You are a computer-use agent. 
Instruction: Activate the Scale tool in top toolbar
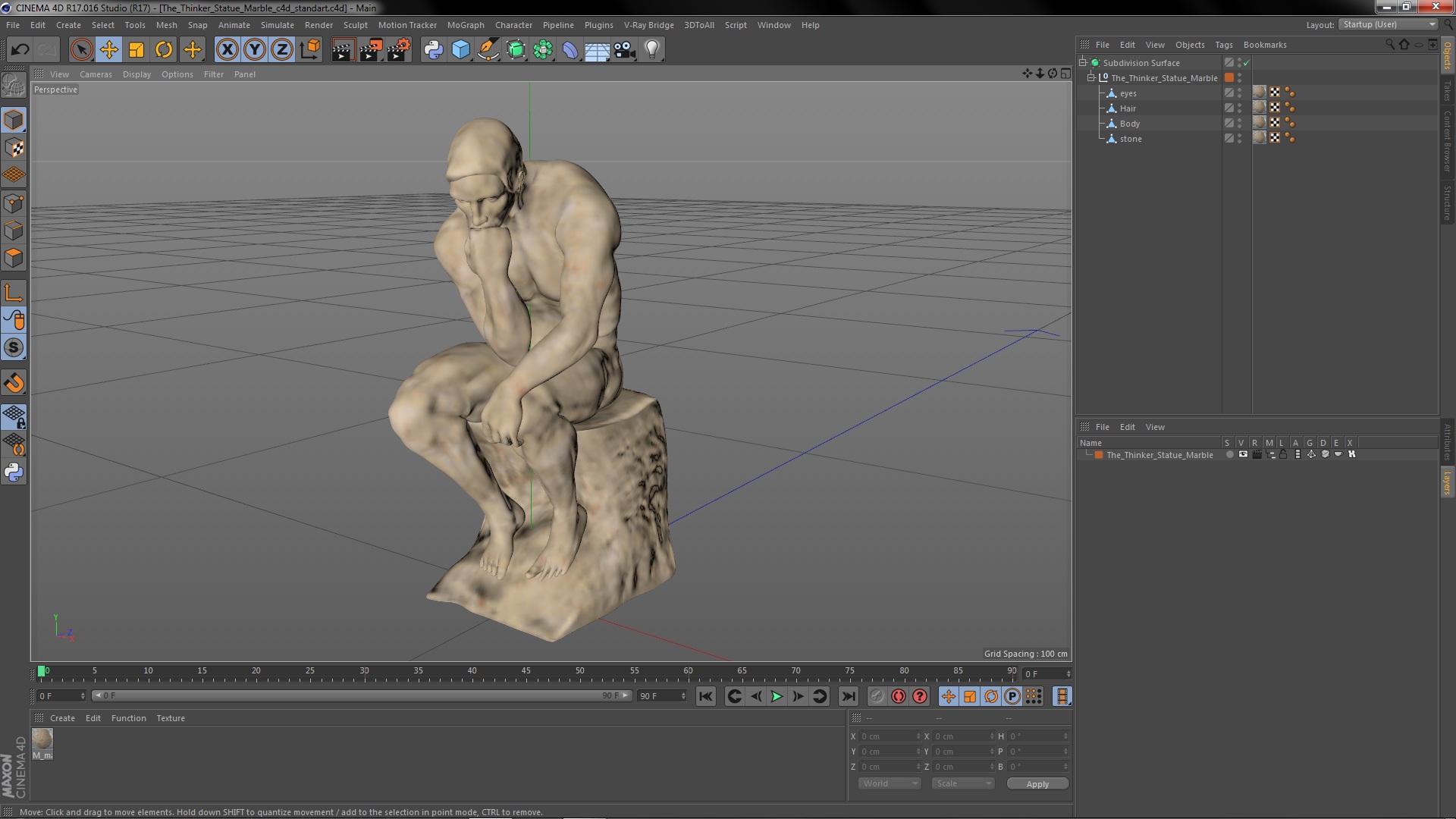pyautogui.click(x=136, y=50)
